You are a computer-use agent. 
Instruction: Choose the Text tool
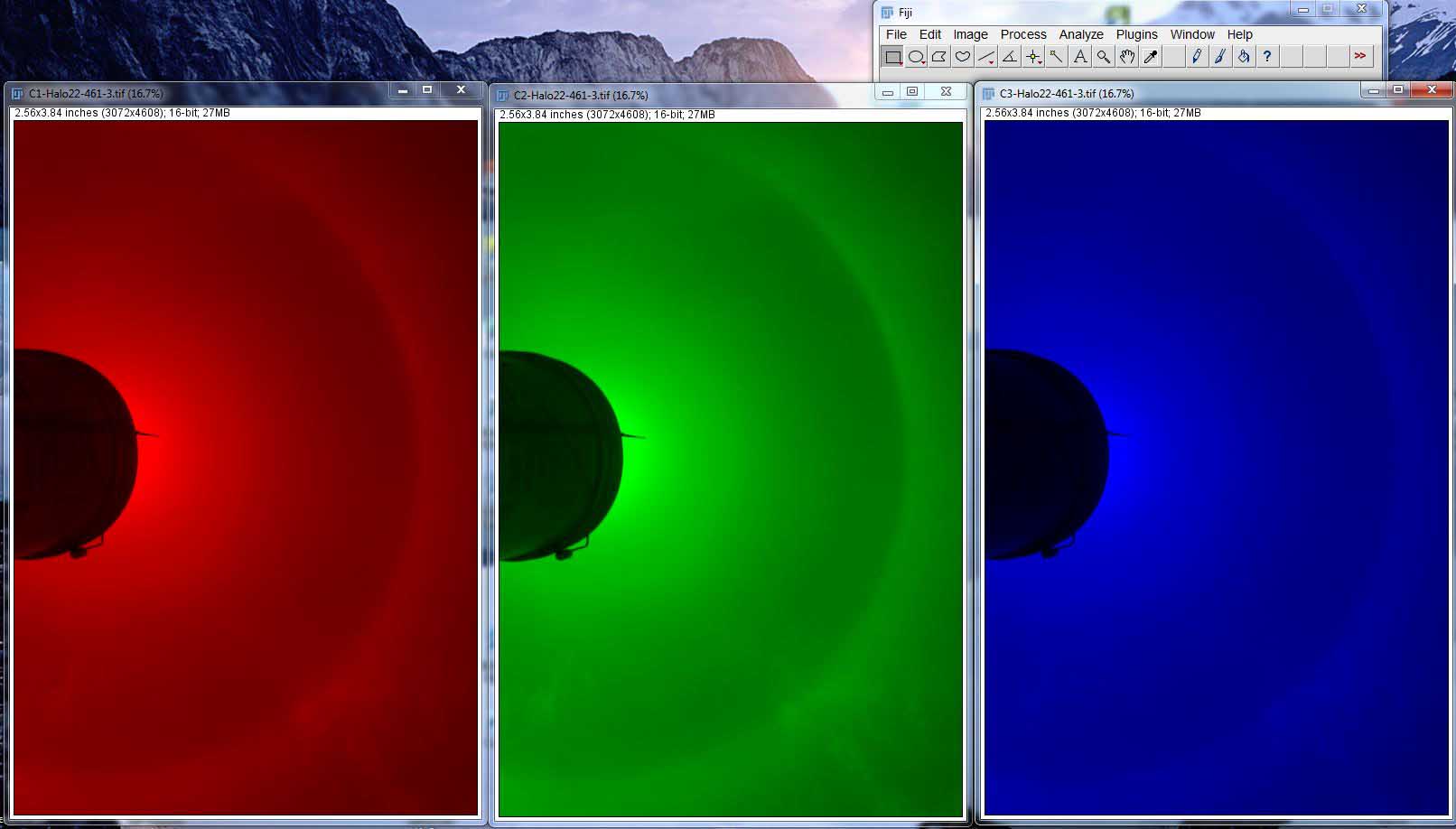1080,57
